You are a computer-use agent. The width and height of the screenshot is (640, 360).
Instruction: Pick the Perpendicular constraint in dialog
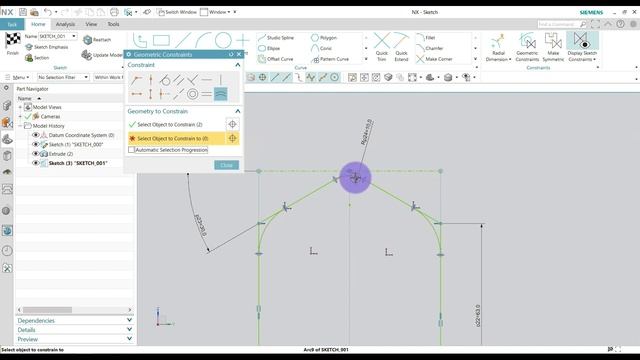[x=192, y=80]
